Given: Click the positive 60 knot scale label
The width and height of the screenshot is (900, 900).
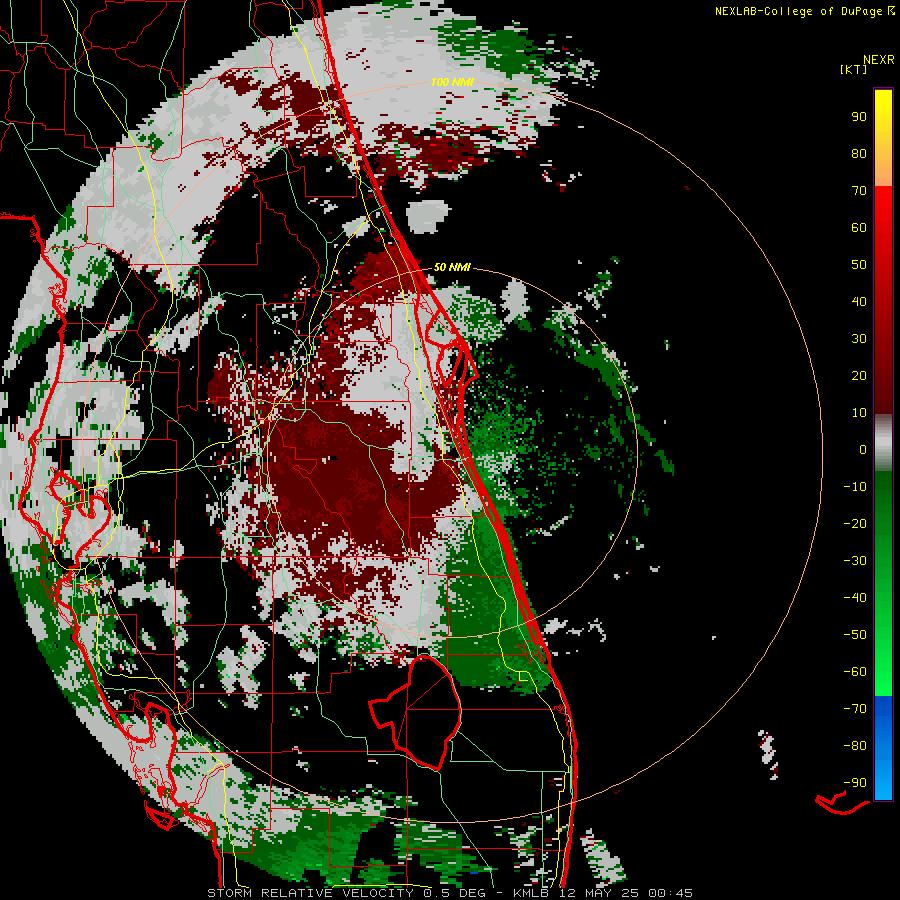Looking at the screenshot, I should [859, 228].
